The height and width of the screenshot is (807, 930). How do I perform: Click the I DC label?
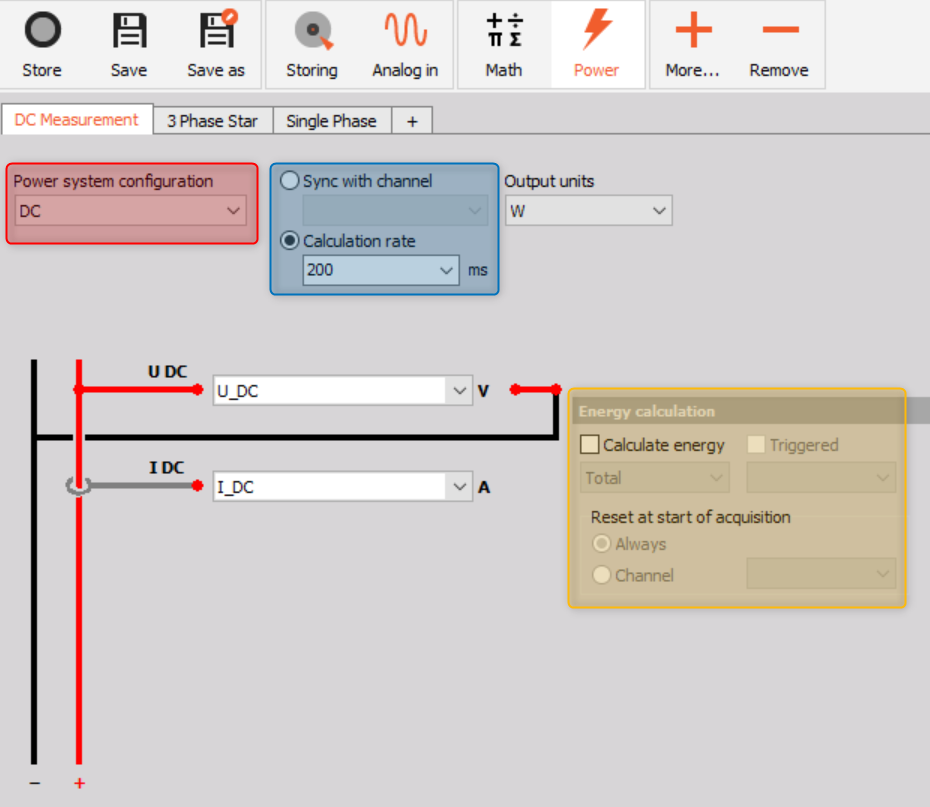(x=167, y=468)
